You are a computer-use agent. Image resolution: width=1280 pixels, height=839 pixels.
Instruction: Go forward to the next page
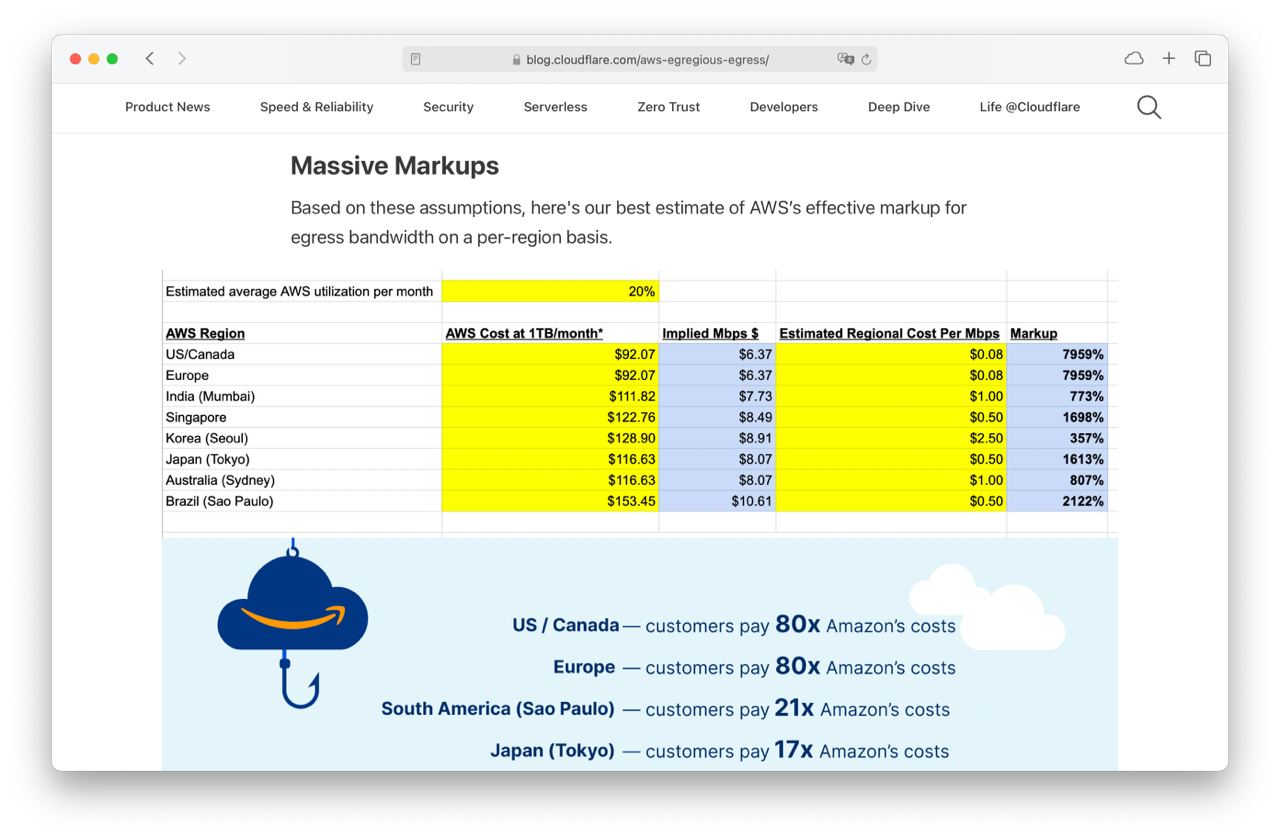coord(181,59)
